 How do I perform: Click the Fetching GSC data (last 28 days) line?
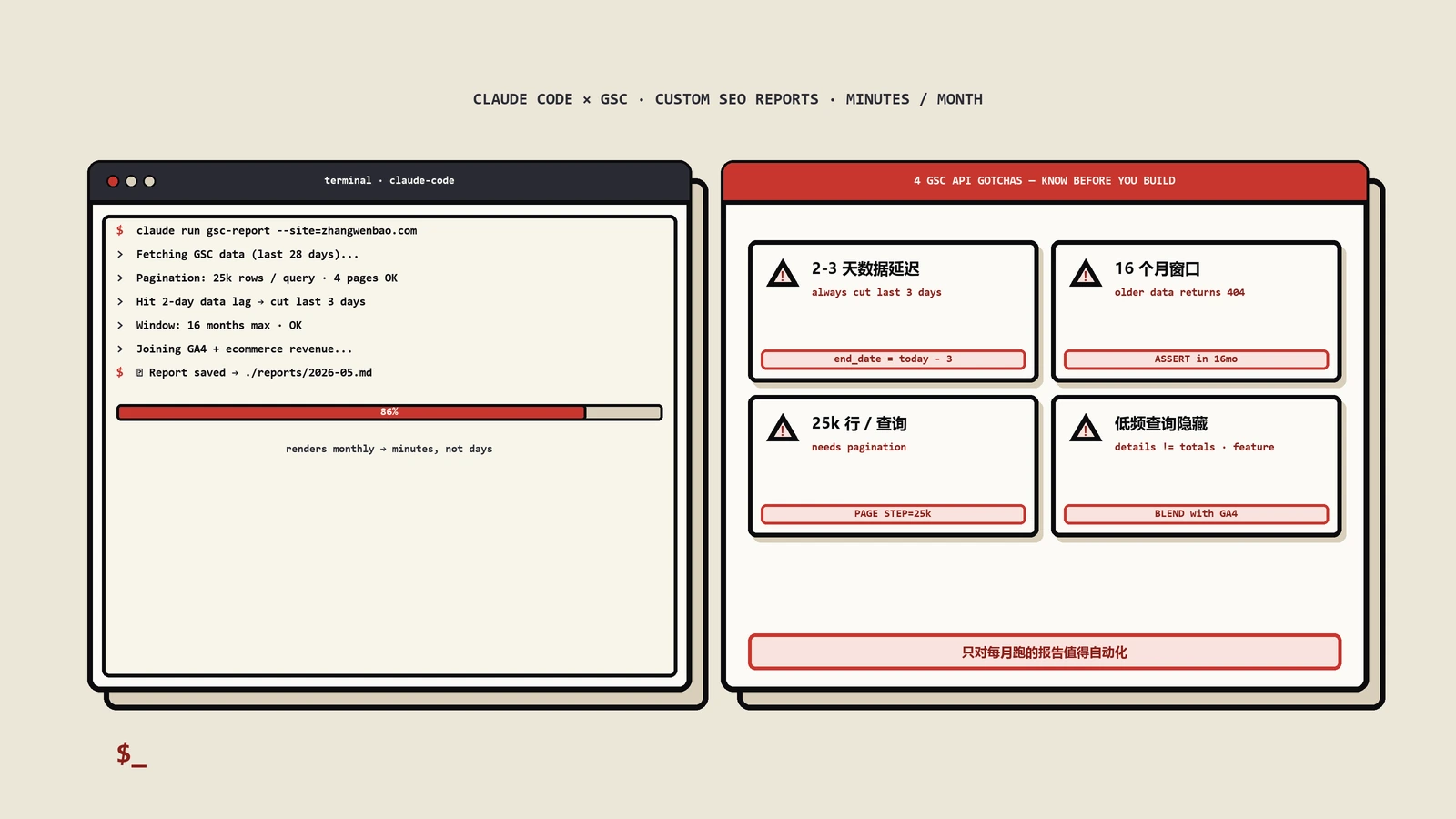(248, 254)
